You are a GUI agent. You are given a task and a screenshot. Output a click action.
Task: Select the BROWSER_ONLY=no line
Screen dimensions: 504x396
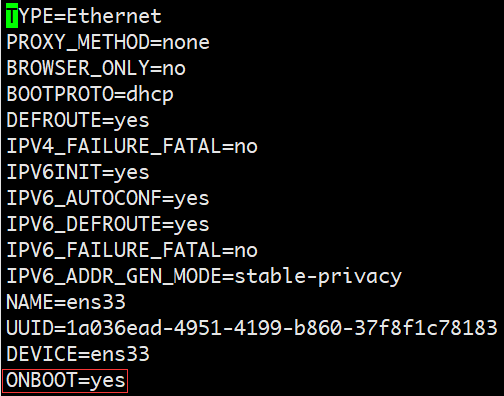click(96, 68)
